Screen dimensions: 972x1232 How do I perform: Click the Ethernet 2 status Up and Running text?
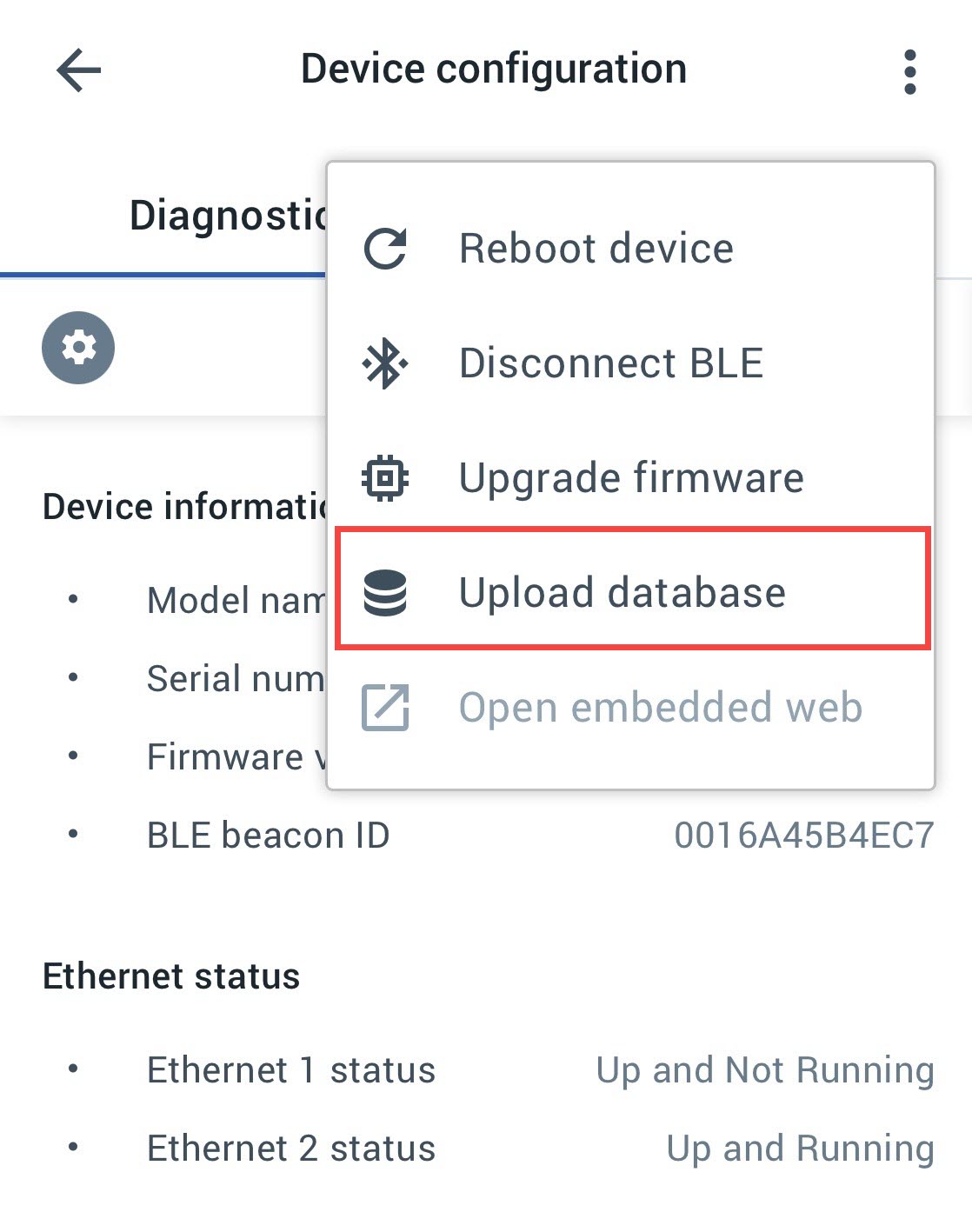click(802, 1148)
